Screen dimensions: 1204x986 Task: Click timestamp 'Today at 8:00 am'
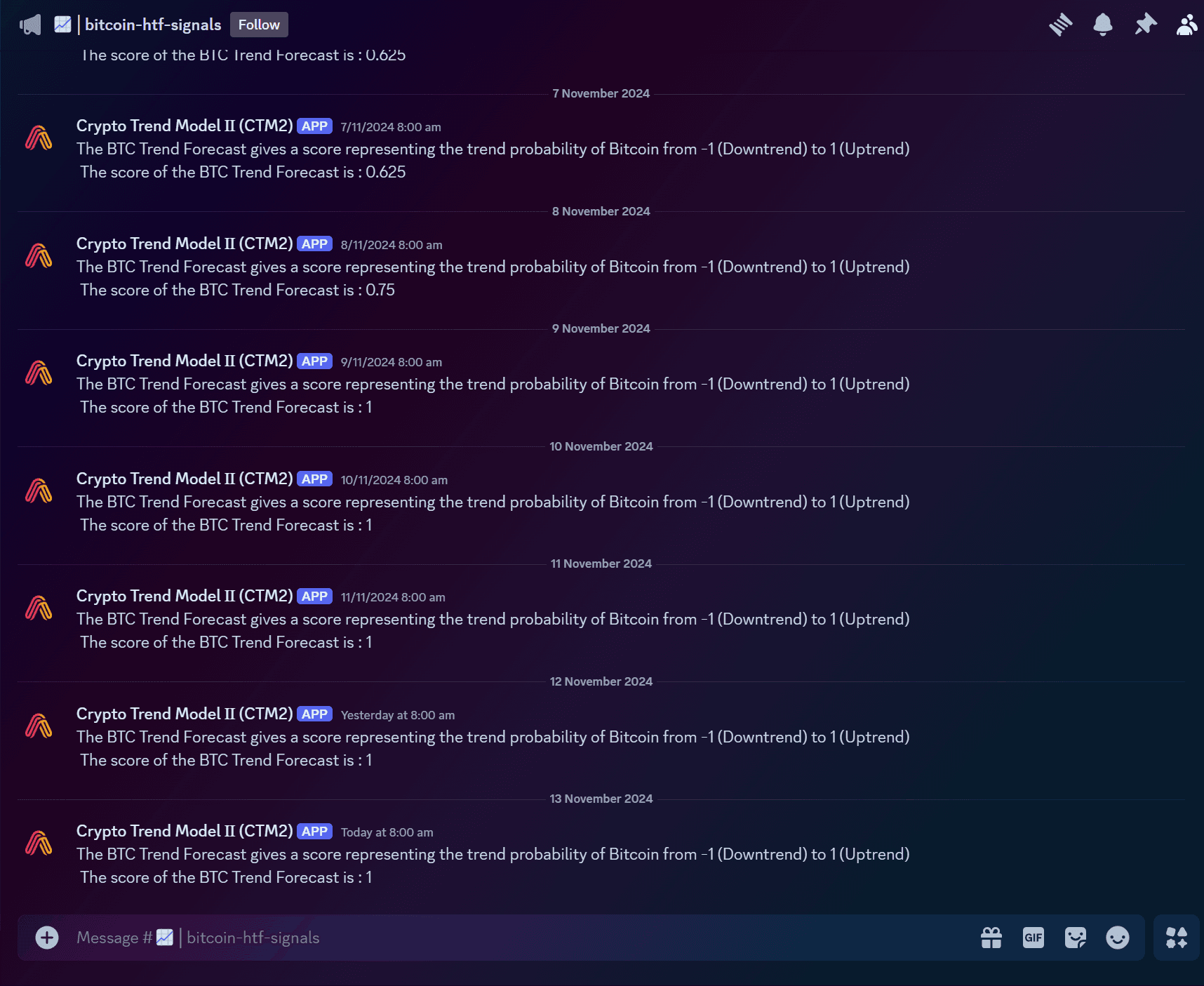click(x=387, y=832)
